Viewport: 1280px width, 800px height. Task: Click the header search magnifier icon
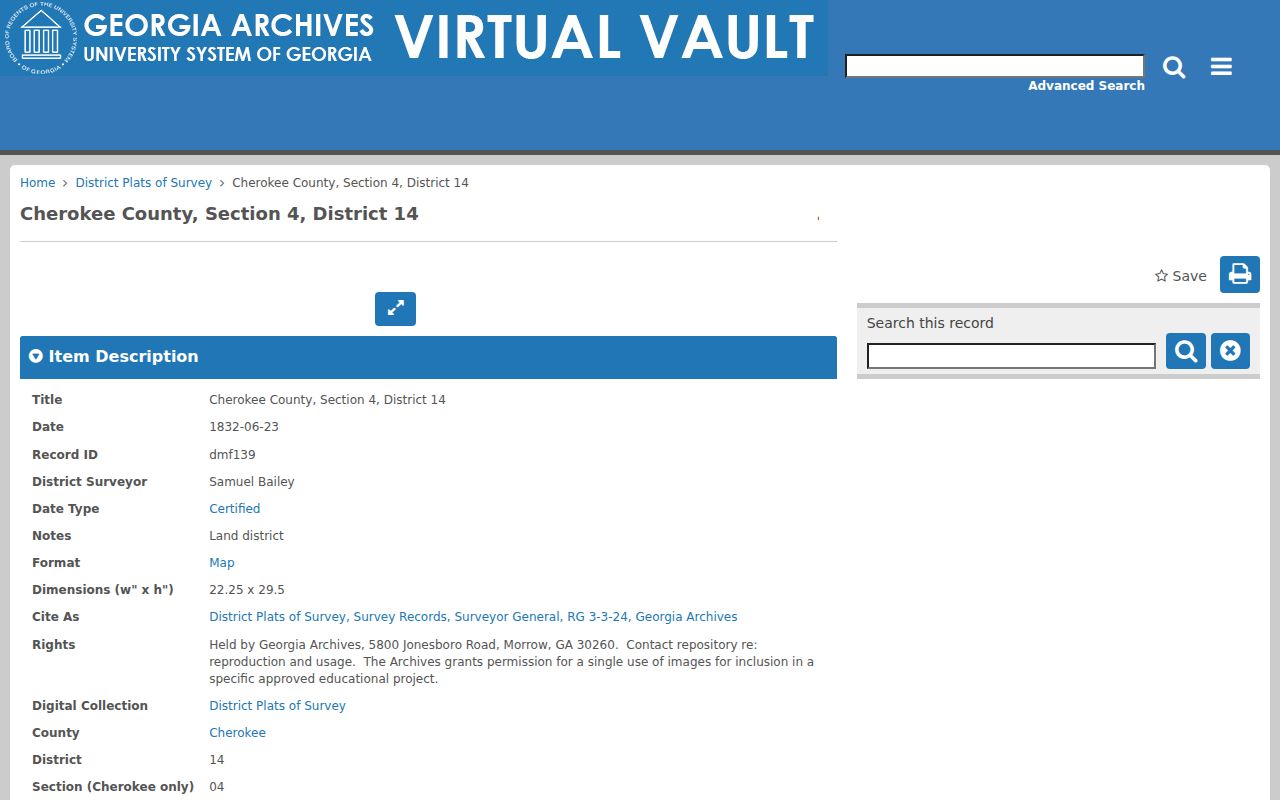(x=1174, y=67)
